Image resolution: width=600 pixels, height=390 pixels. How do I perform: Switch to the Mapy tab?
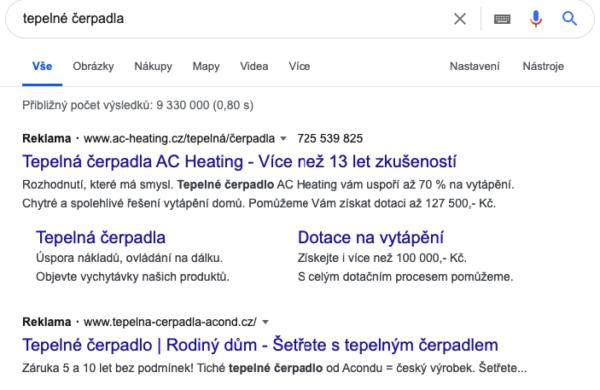[206, 66]
